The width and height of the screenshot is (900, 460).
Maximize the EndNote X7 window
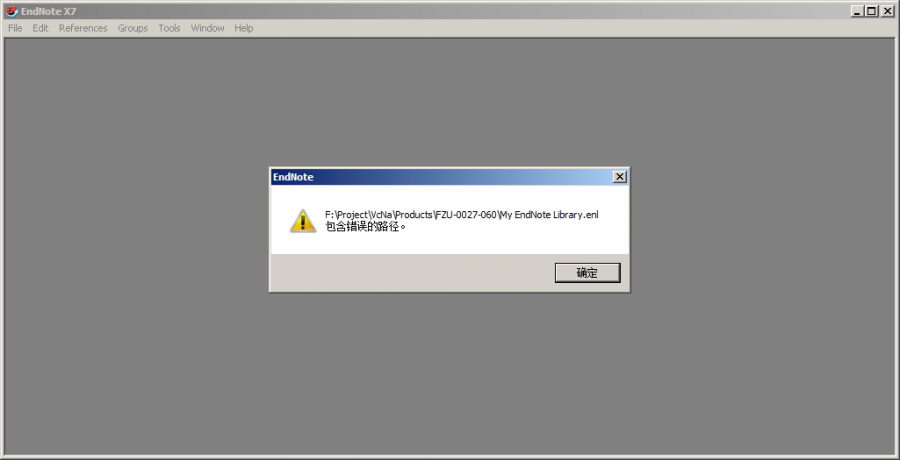click(872, 11)
